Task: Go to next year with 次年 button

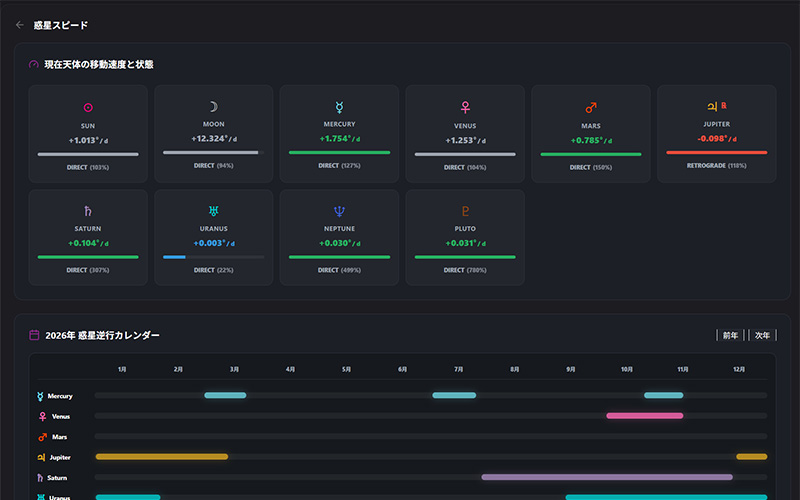Action: tap(762, 335)
